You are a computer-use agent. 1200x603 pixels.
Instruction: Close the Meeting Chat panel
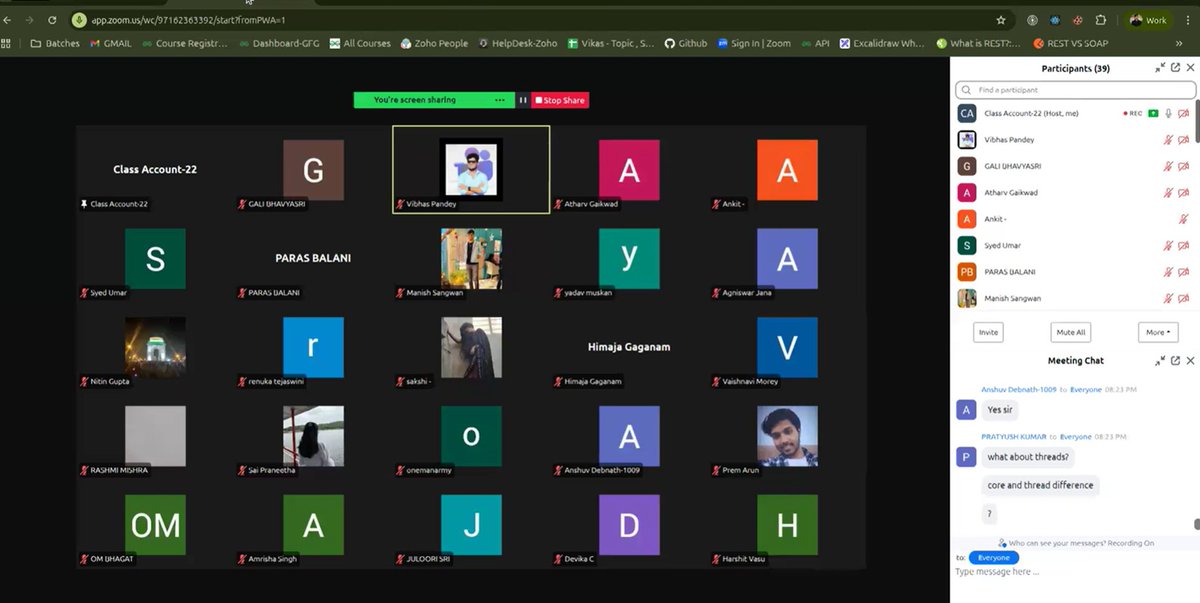1190,361
